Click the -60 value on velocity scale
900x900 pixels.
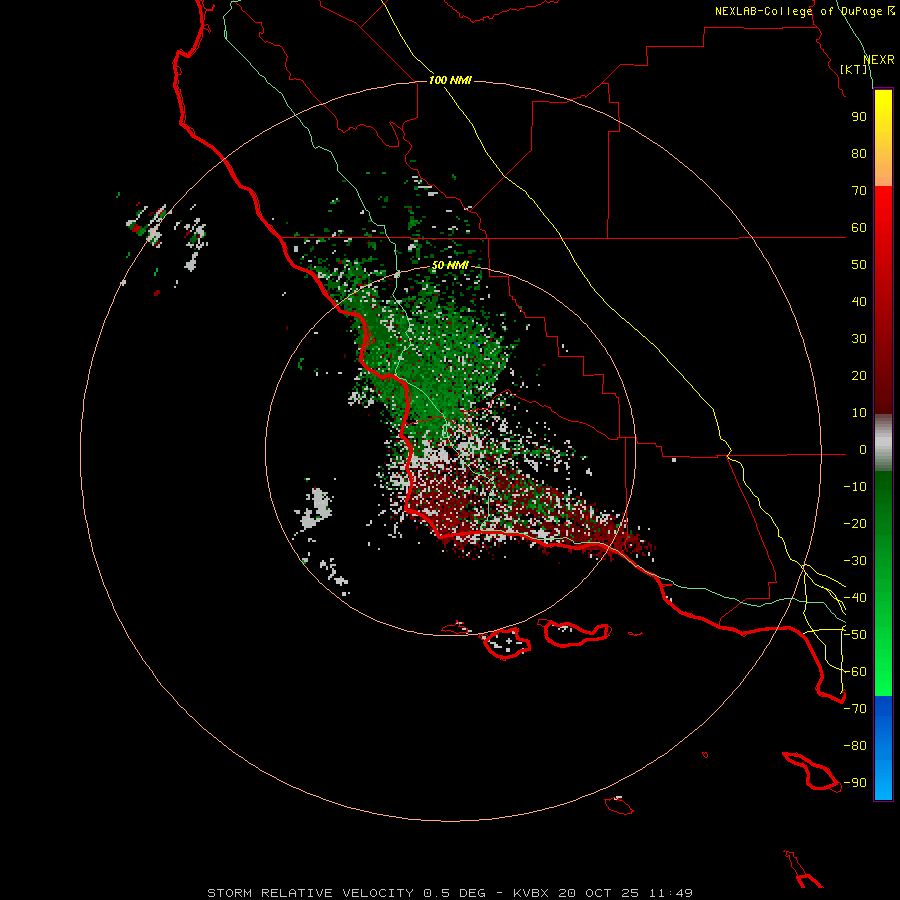coord(855,672)
